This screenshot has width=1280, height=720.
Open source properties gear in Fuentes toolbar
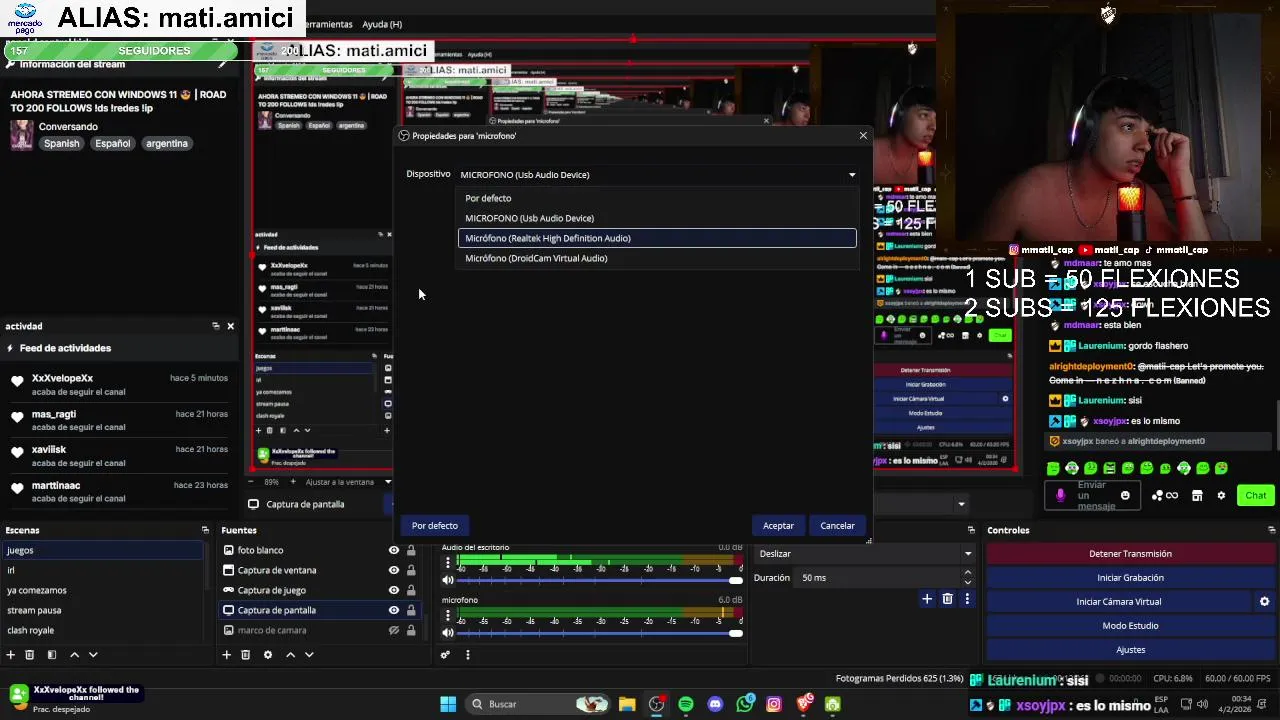pyautogui.click(x=268, y=655)
